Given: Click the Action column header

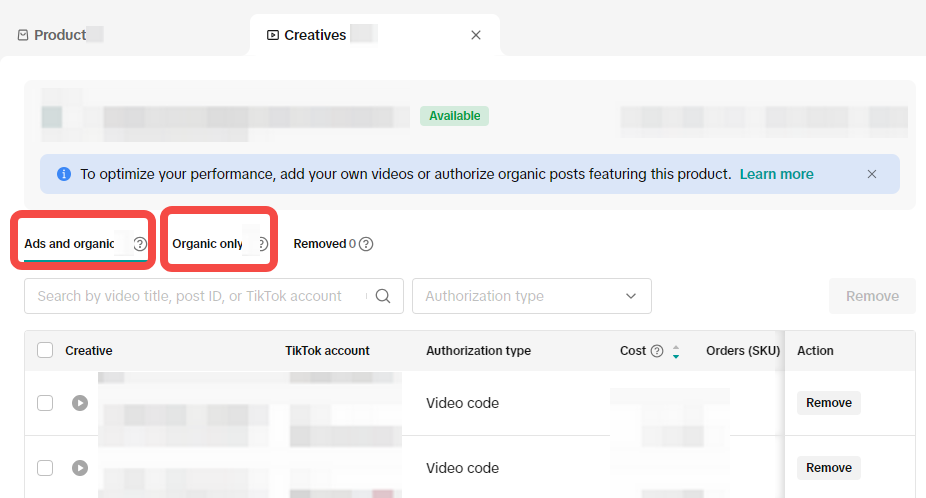Looking at the screenshot, I should (815, 350).
